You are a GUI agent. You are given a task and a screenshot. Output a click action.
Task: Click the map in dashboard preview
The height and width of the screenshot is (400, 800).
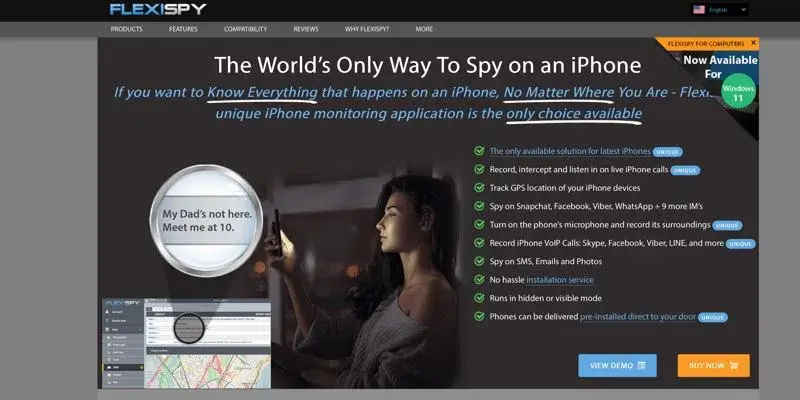[208, 371]
